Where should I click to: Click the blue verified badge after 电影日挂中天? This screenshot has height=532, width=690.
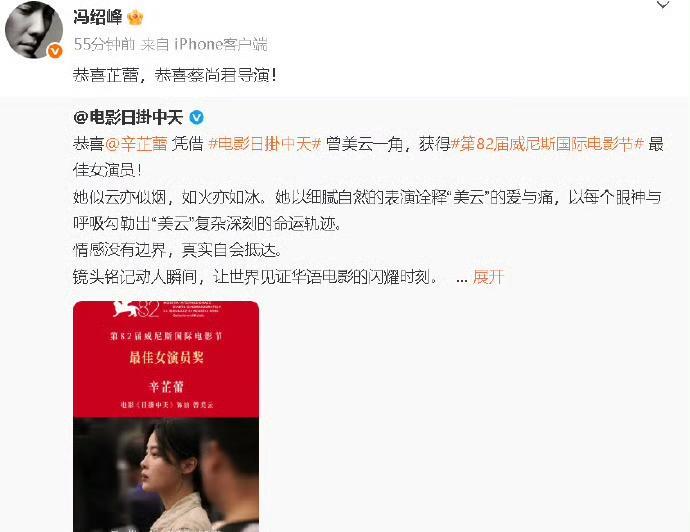(196, 117)
